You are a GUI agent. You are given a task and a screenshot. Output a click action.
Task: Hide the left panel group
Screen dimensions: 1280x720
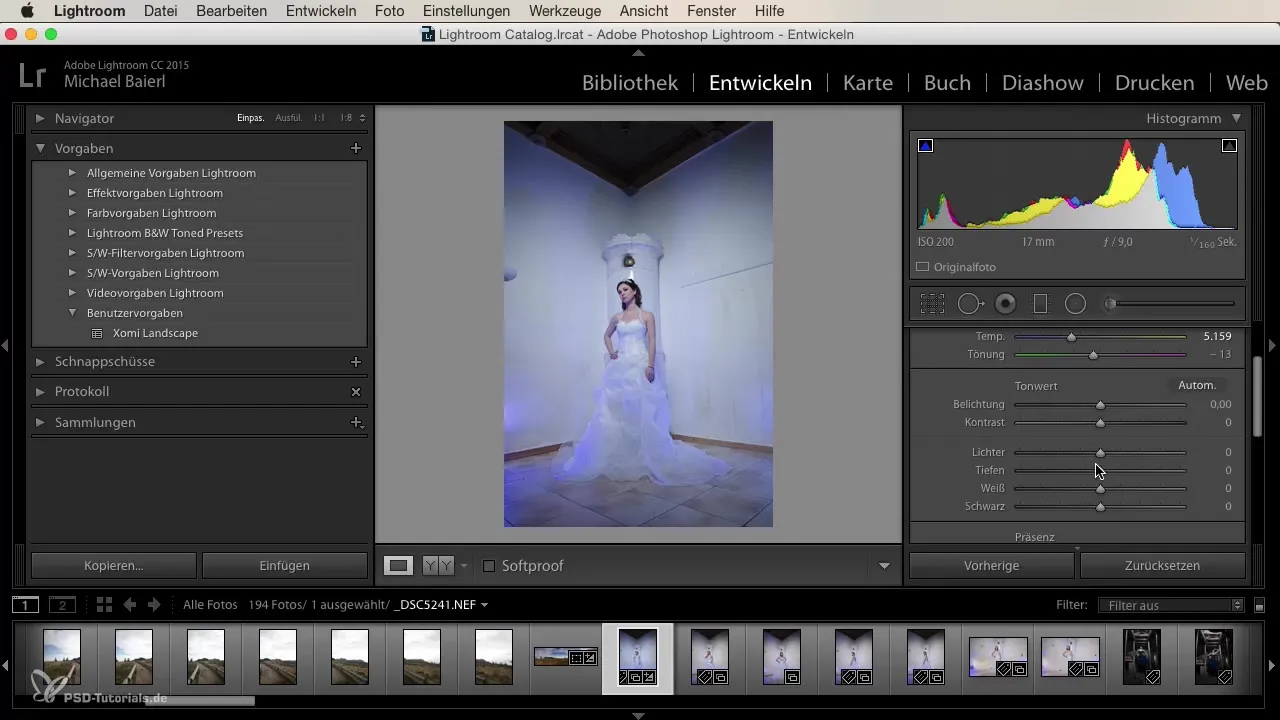point(5,345)
